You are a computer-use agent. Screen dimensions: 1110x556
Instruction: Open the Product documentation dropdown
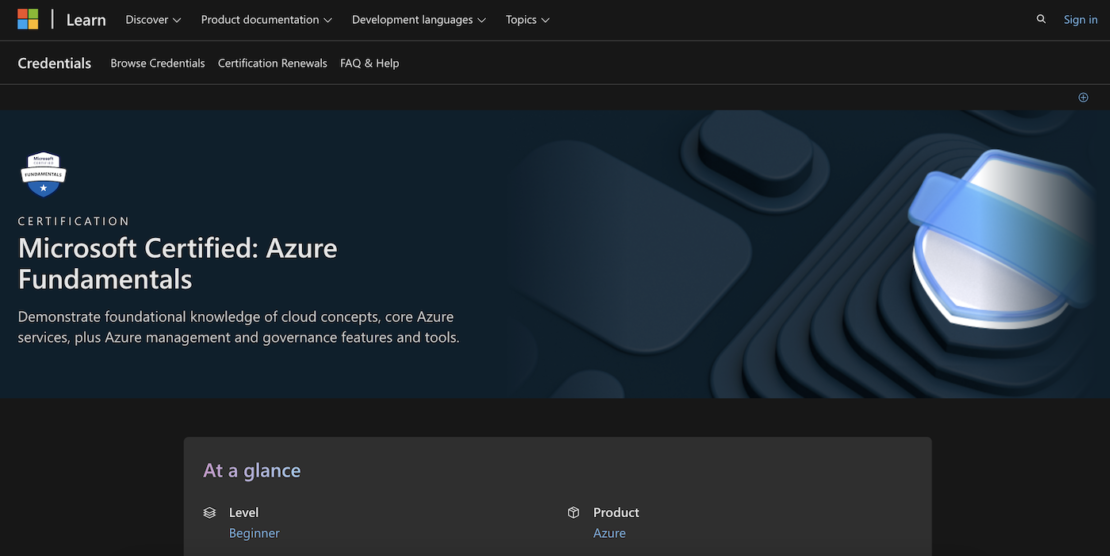coord(266,20)
